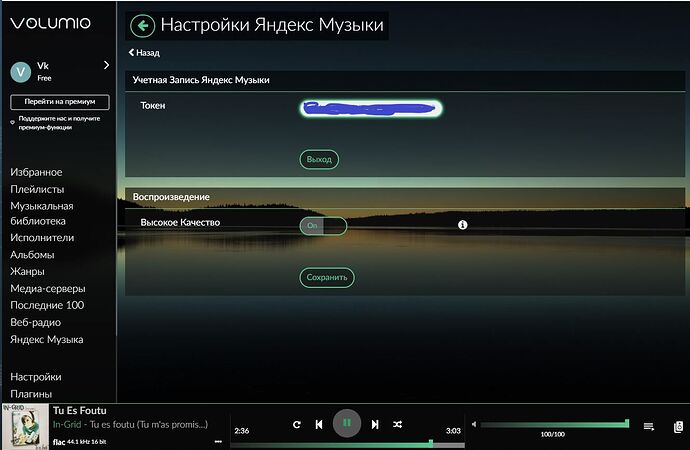Click the track progress seek bar
The image size is (690, 450).
[347, 445]
